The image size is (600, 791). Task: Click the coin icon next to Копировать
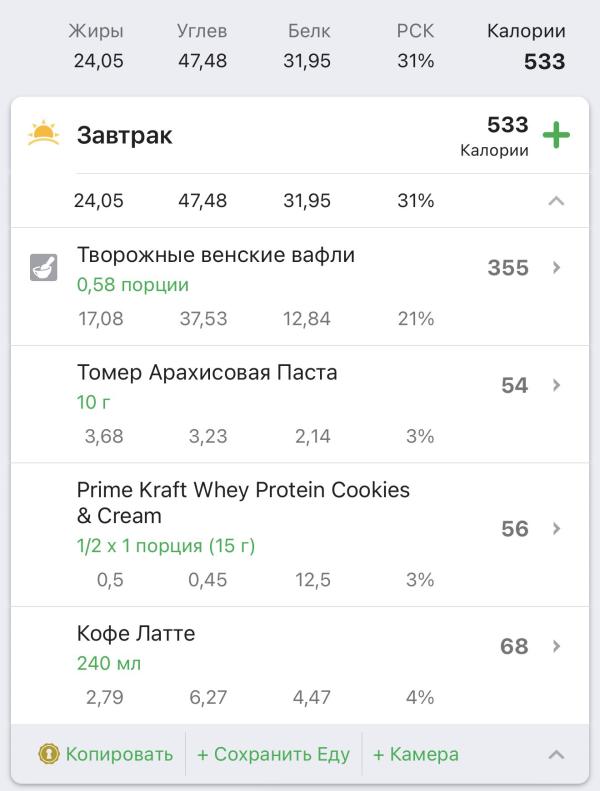point(47,754)
